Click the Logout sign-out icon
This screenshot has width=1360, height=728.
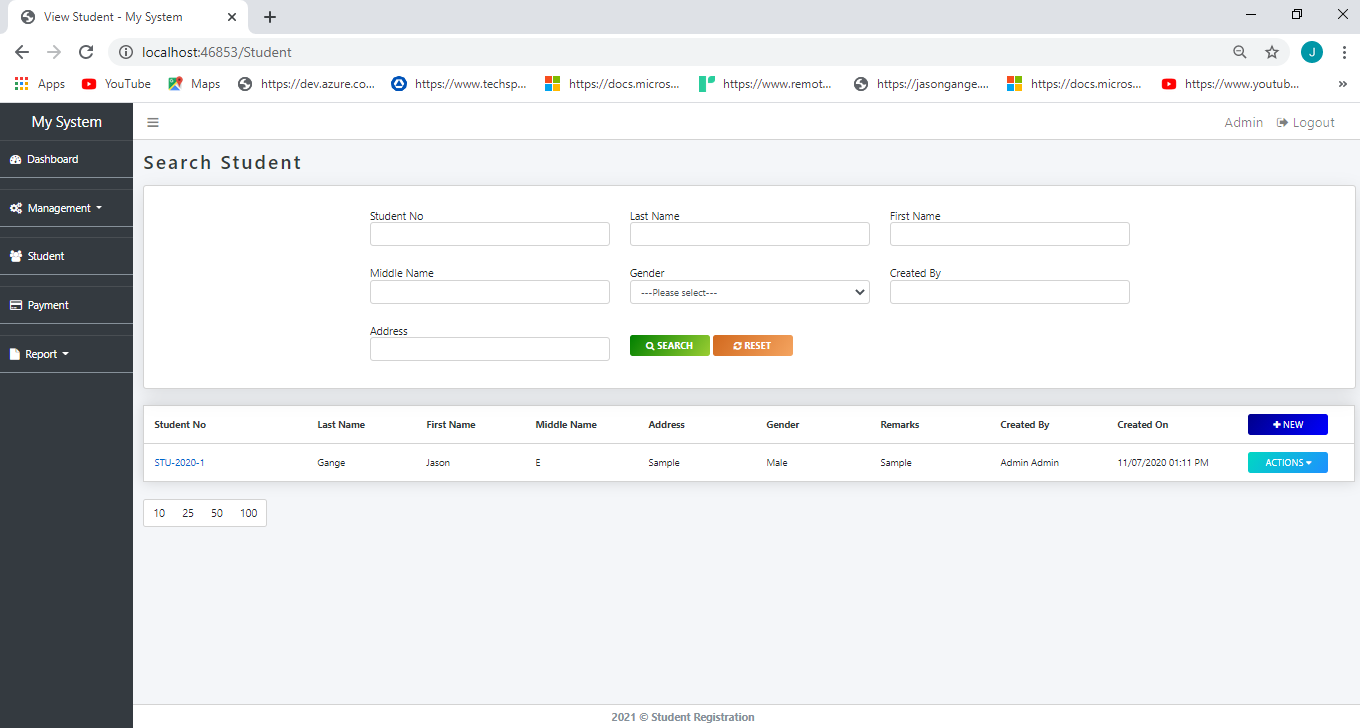coord(1282,123)
